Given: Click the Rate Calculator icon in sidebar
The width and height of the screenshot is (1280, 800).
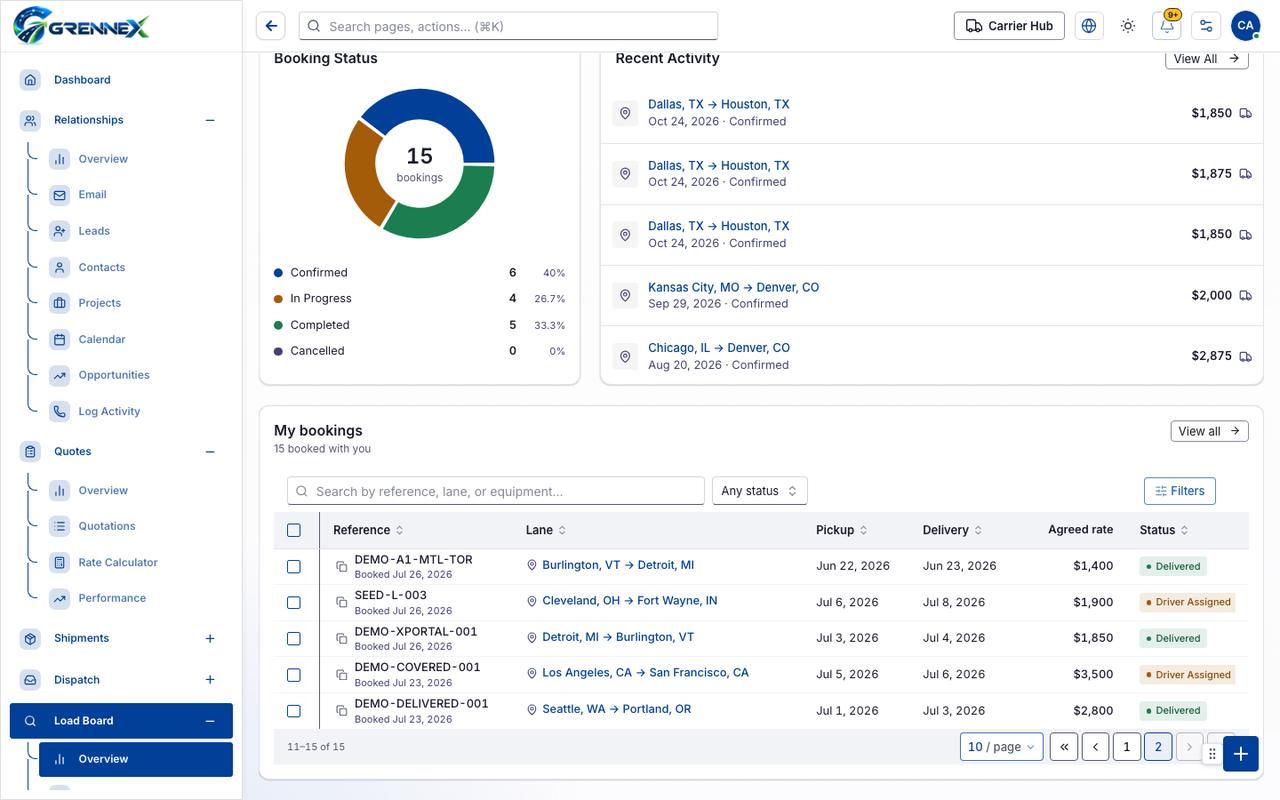Looking at the screenshot, I should [x=60, y=562].
